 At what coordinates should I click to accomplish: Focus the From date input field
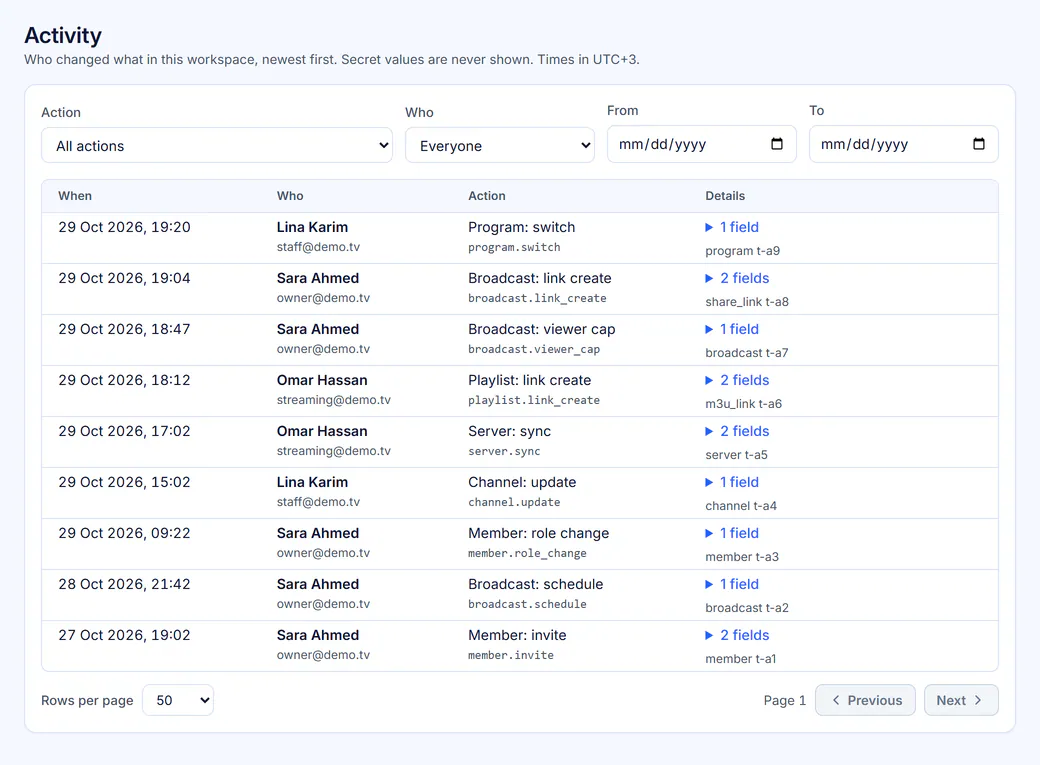[x=702, y=144]
